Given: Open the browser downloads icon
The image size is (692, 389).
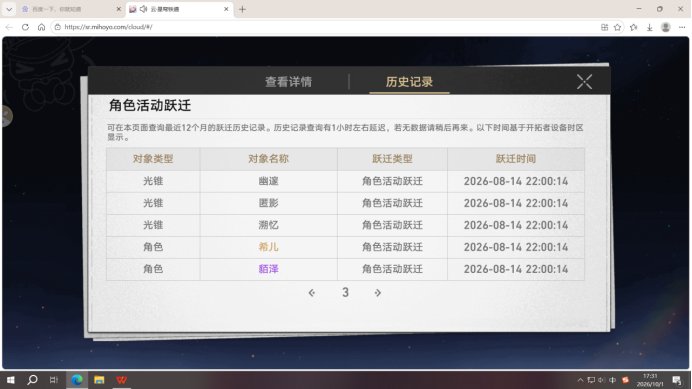Looking at the screenshot, I should point(650,27).
